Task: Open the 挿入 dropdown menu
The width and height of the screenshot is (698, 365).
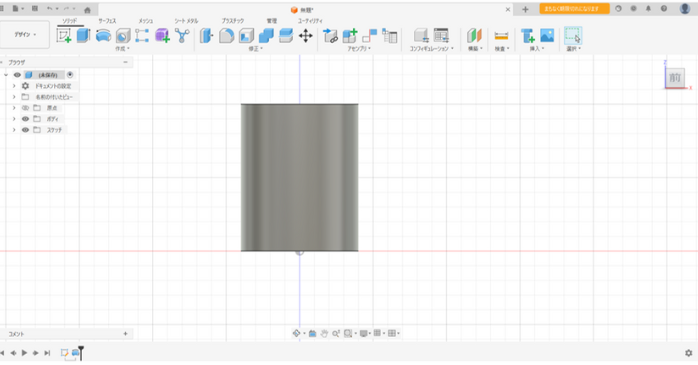Action: [x=536, y=49]
